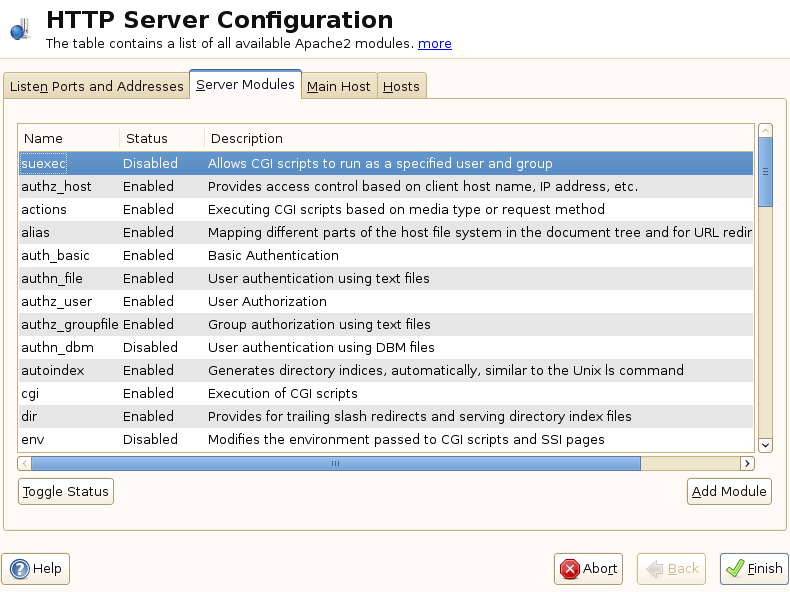Click the Help button
790x592 pixels.
tap(36, 569)
